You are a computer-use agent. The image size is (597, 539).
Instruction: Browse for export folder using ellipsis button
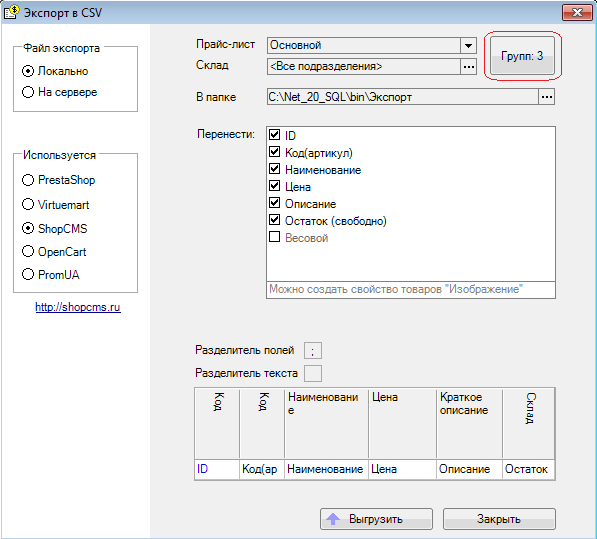pyautogui.click(x=547, y=97)
